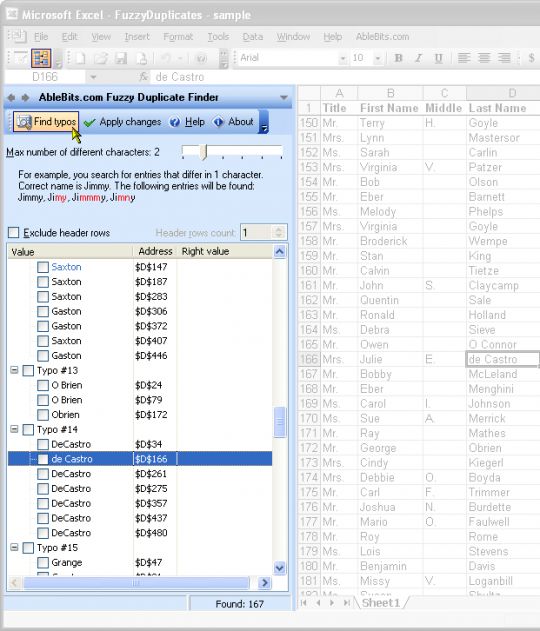Click the Header rows count input field
The height and width of the screenshot is (631, 540).
(x=257, y=232)
